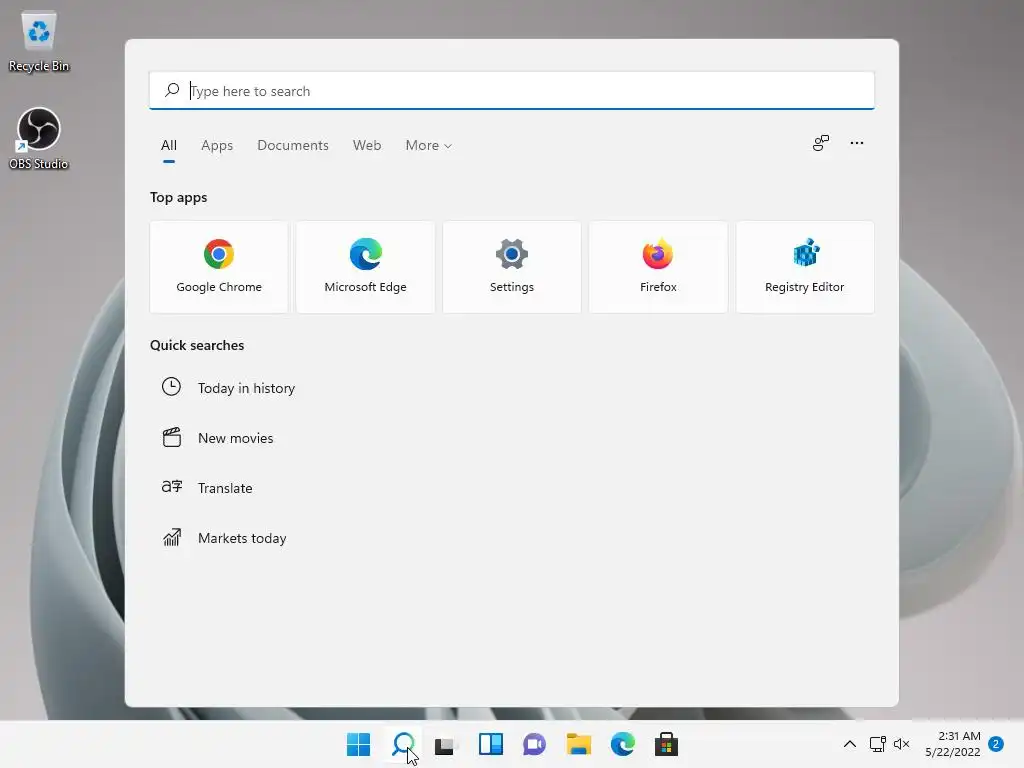Click the network status tray icon

coord(878,744)
